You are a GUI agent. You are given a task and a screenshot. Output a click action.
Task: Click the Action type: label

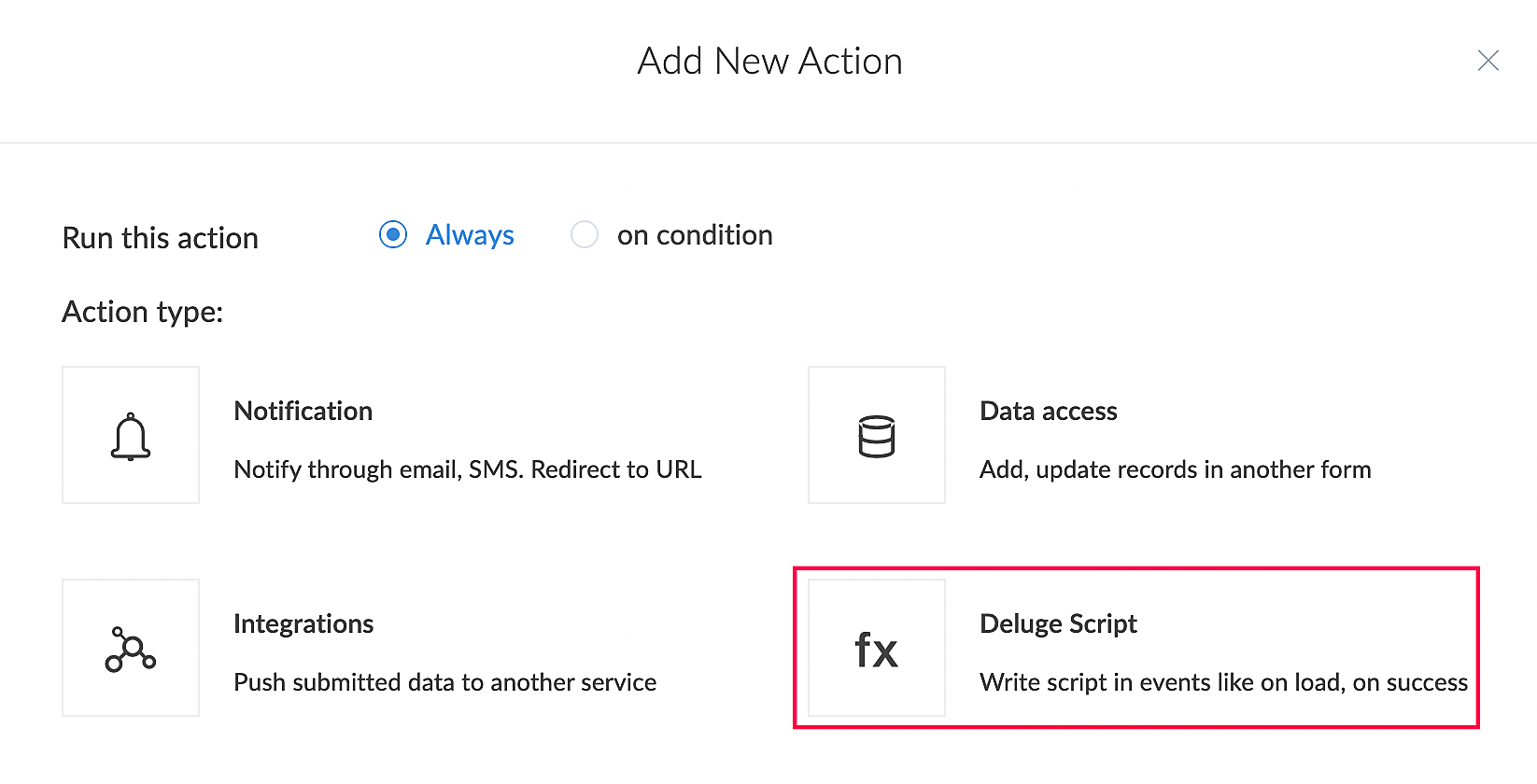[x=143, y=312]
